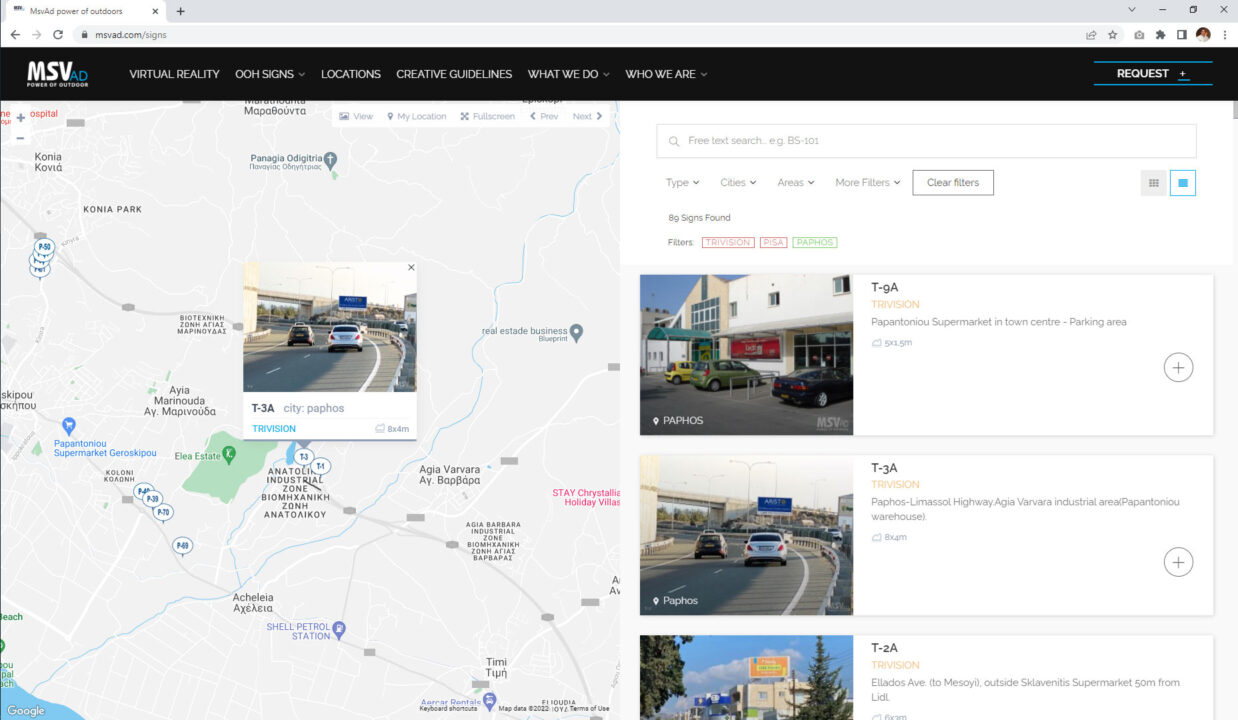
Task: Open Google Maps Terms of Use link
Action: pos(589,709)
